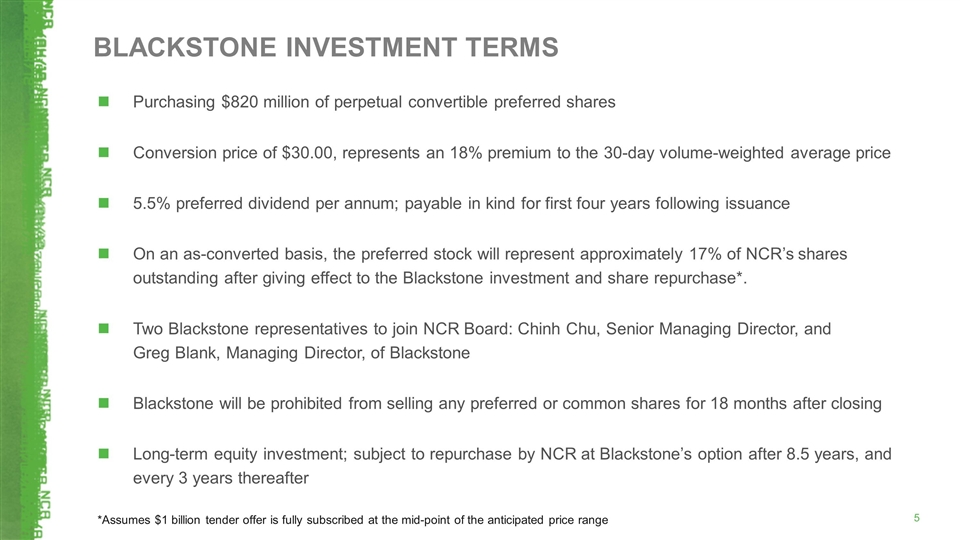
Task: Click the green bullet beside the 18 months lock-up line
Action: coord(104,404)
